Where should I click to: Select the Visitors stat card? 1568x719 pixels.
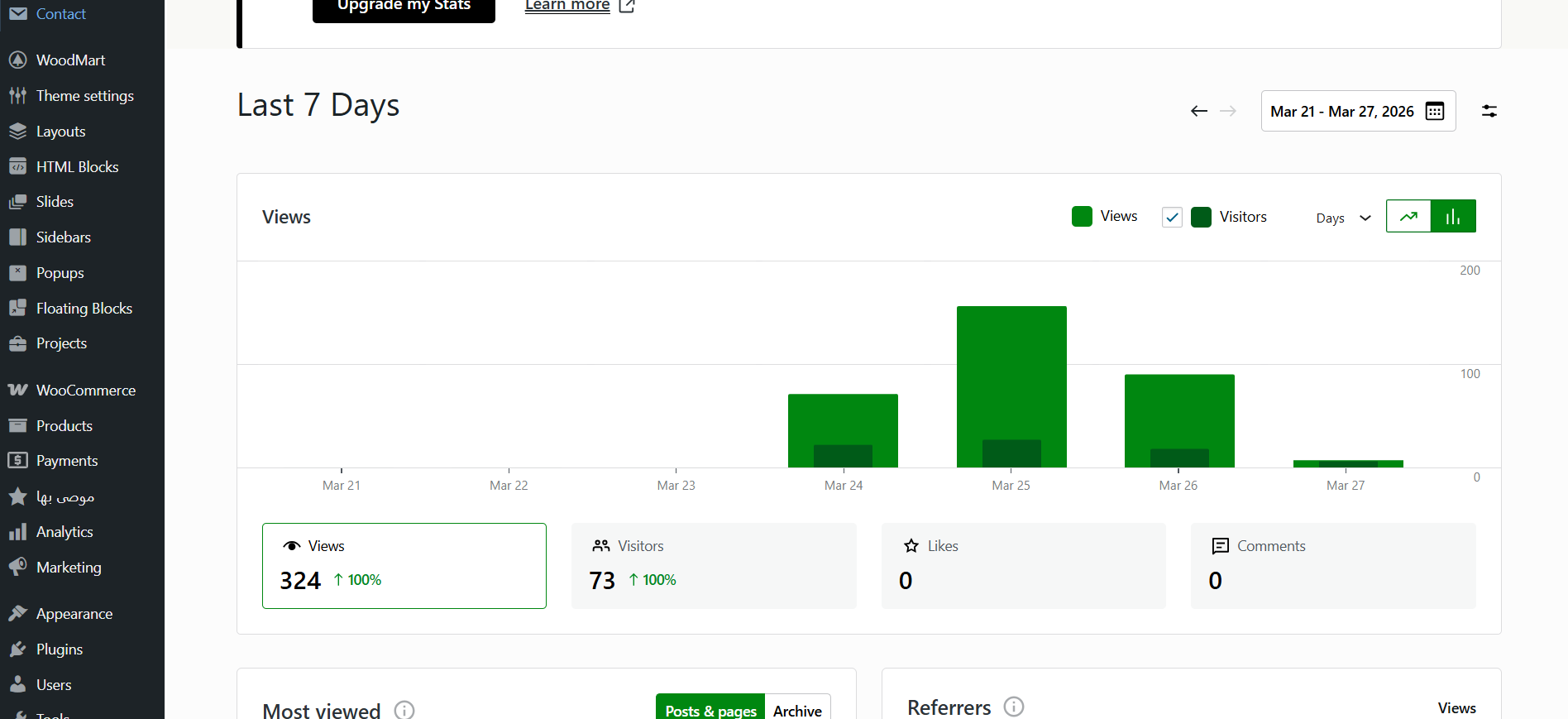tap(713, 566)
